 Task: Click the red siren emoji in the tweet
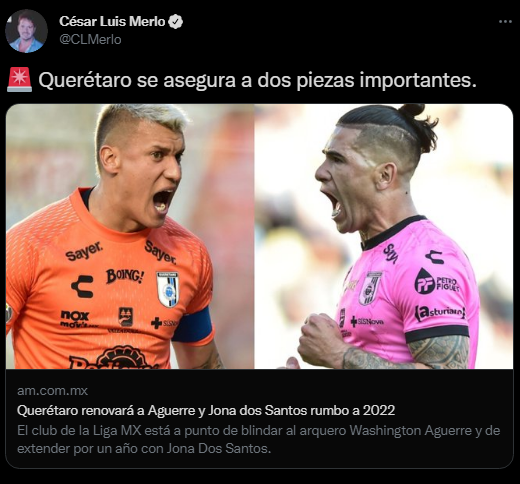pos(19,79)
